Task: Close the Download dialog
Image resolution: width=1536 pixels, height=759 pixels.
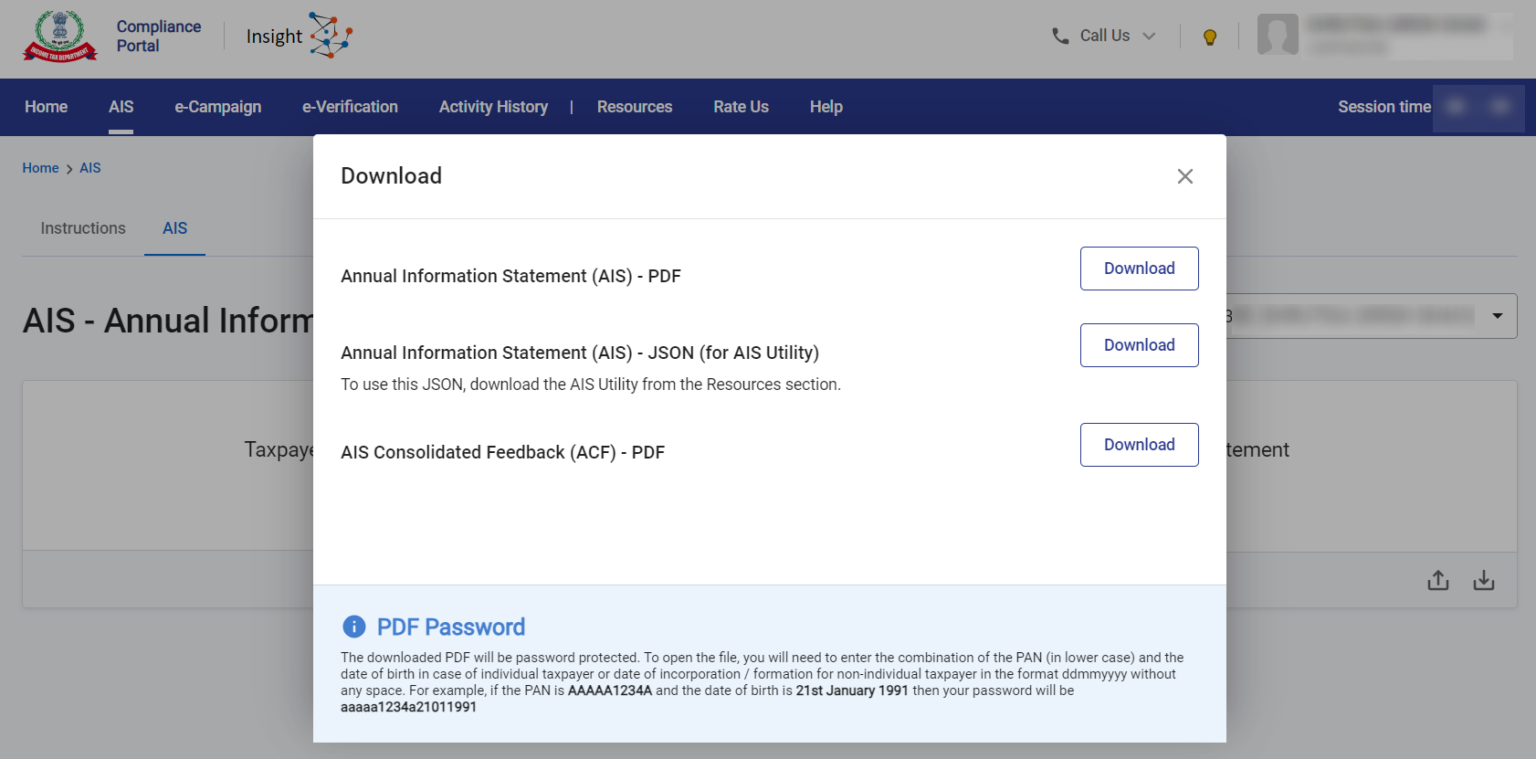Action: point(1185,176)
